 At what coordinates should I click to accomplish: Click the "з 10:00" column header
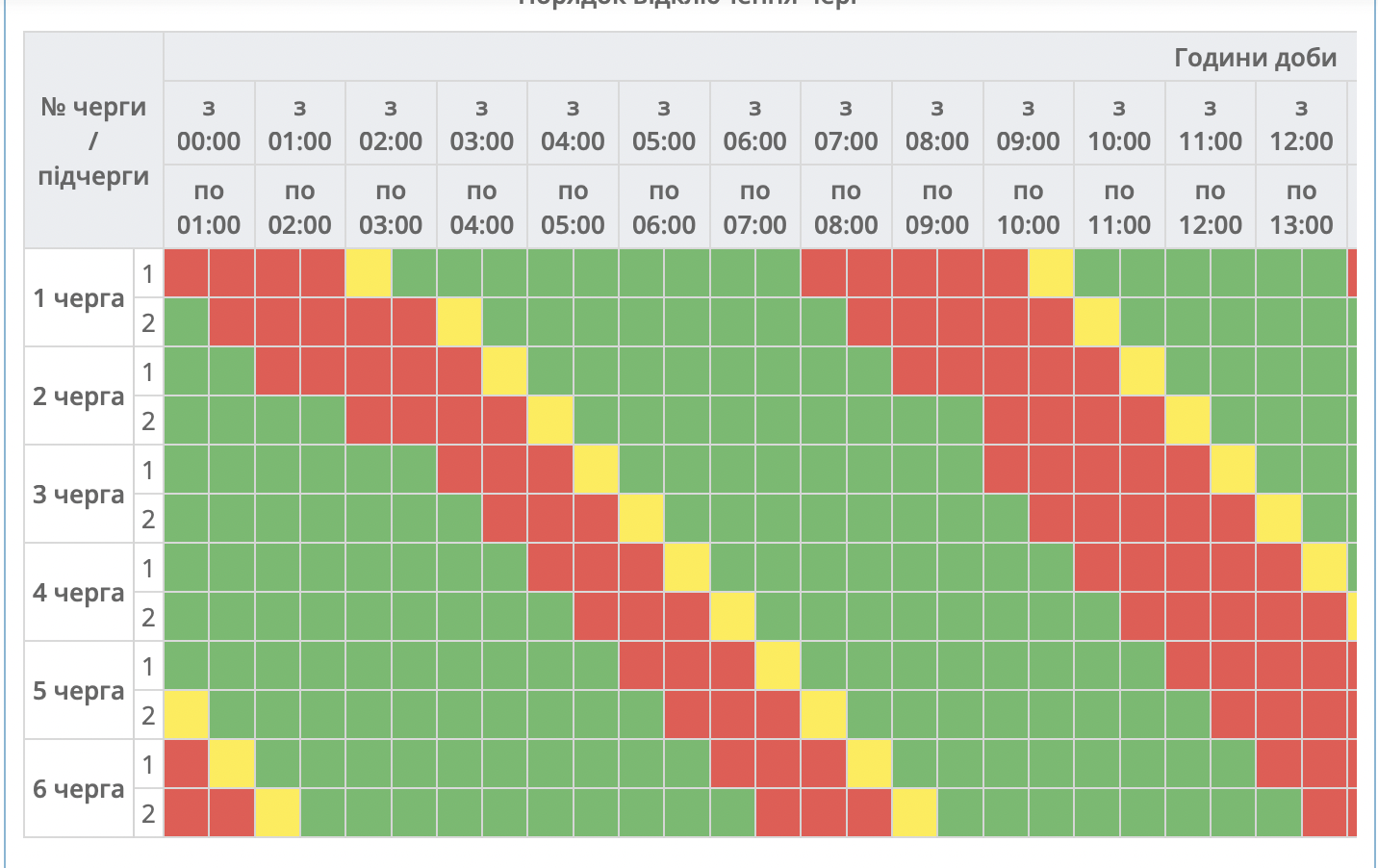point(1119,124)
